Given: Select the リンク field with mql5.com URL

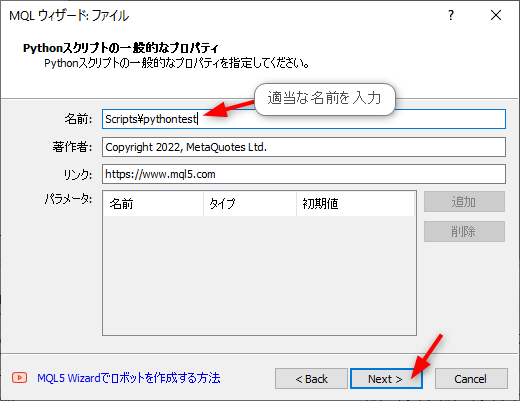Looking at the screenshot, I should click(304, 174).
